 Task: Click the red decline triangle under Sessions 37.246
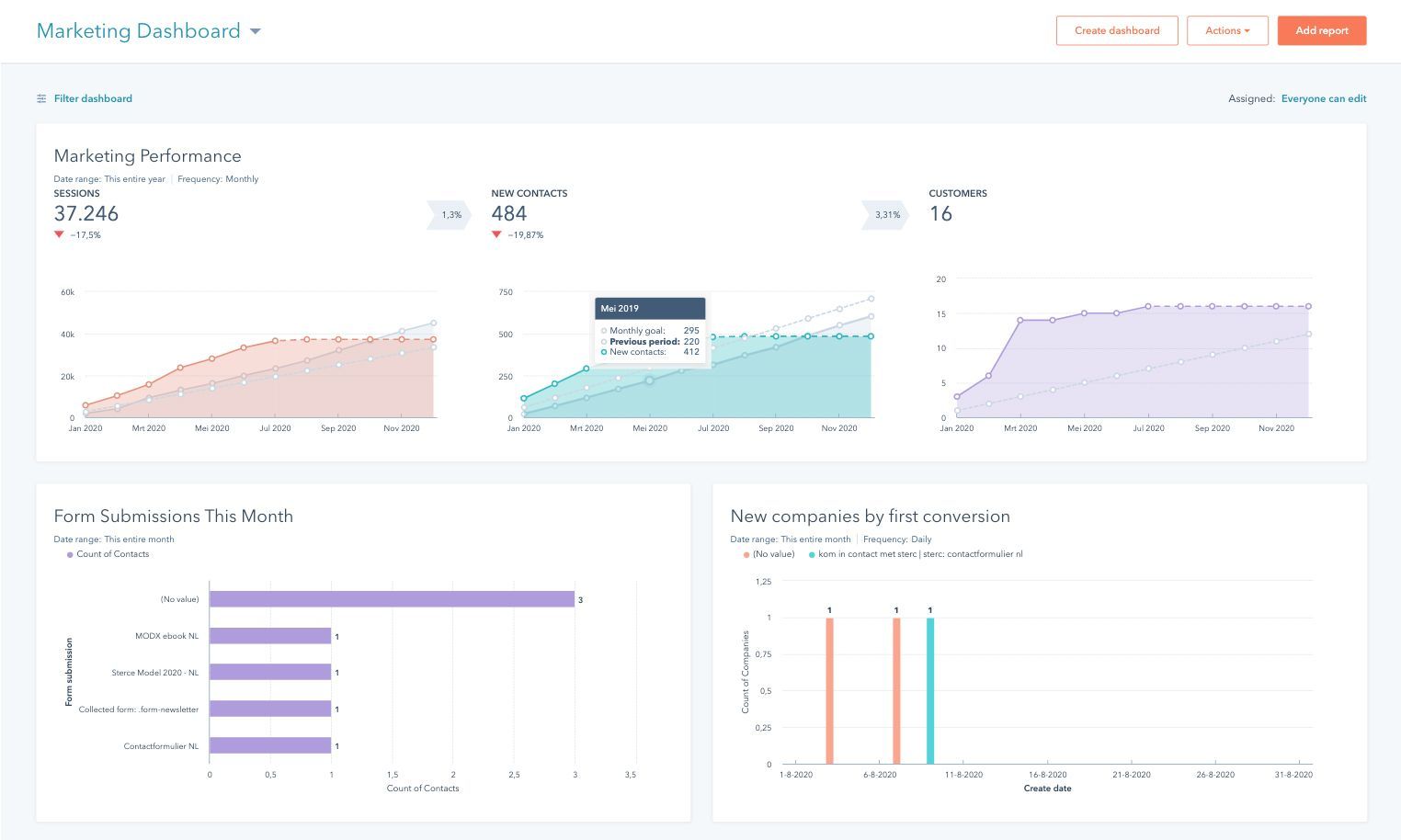61,234
